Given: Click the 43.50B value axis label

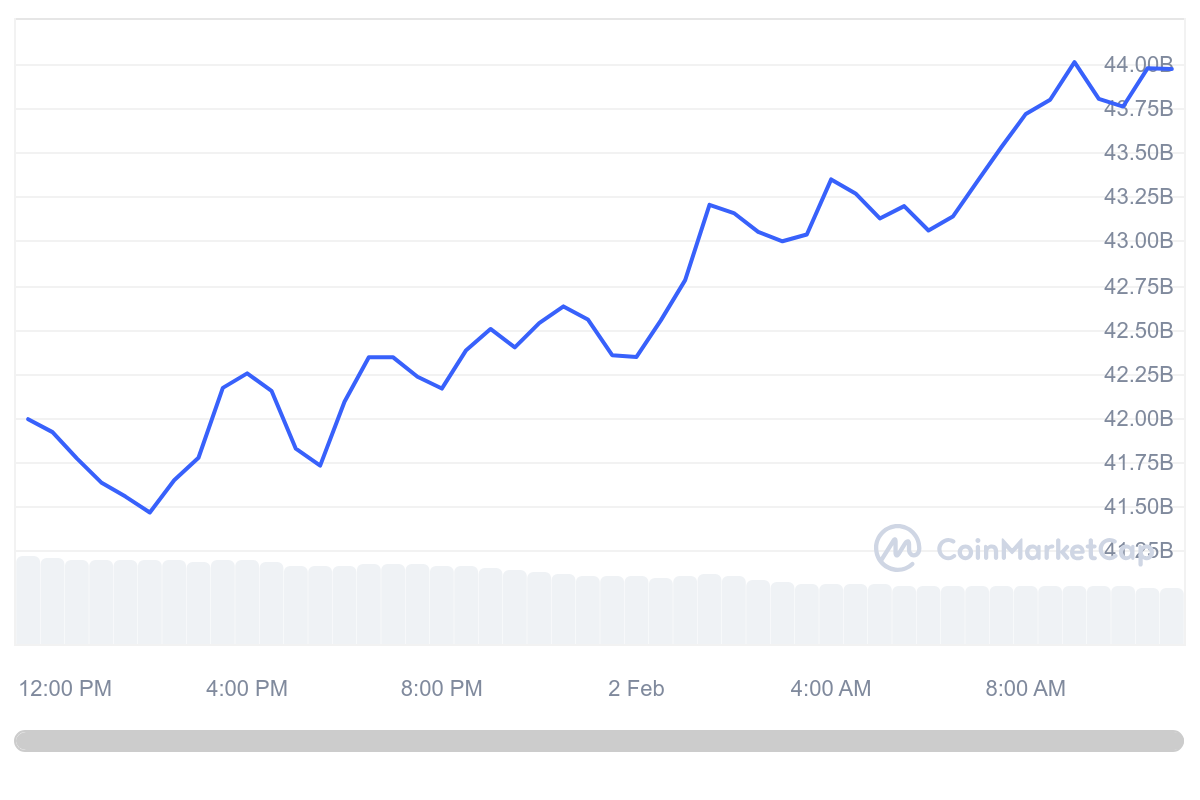Looking at the screenshot, I should point(1138,153).
